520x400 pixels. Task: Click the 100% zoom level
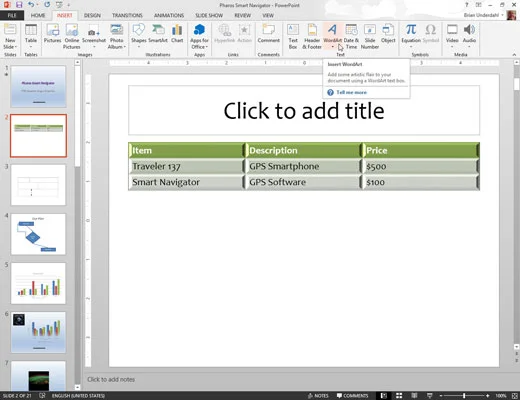[501, 396]
